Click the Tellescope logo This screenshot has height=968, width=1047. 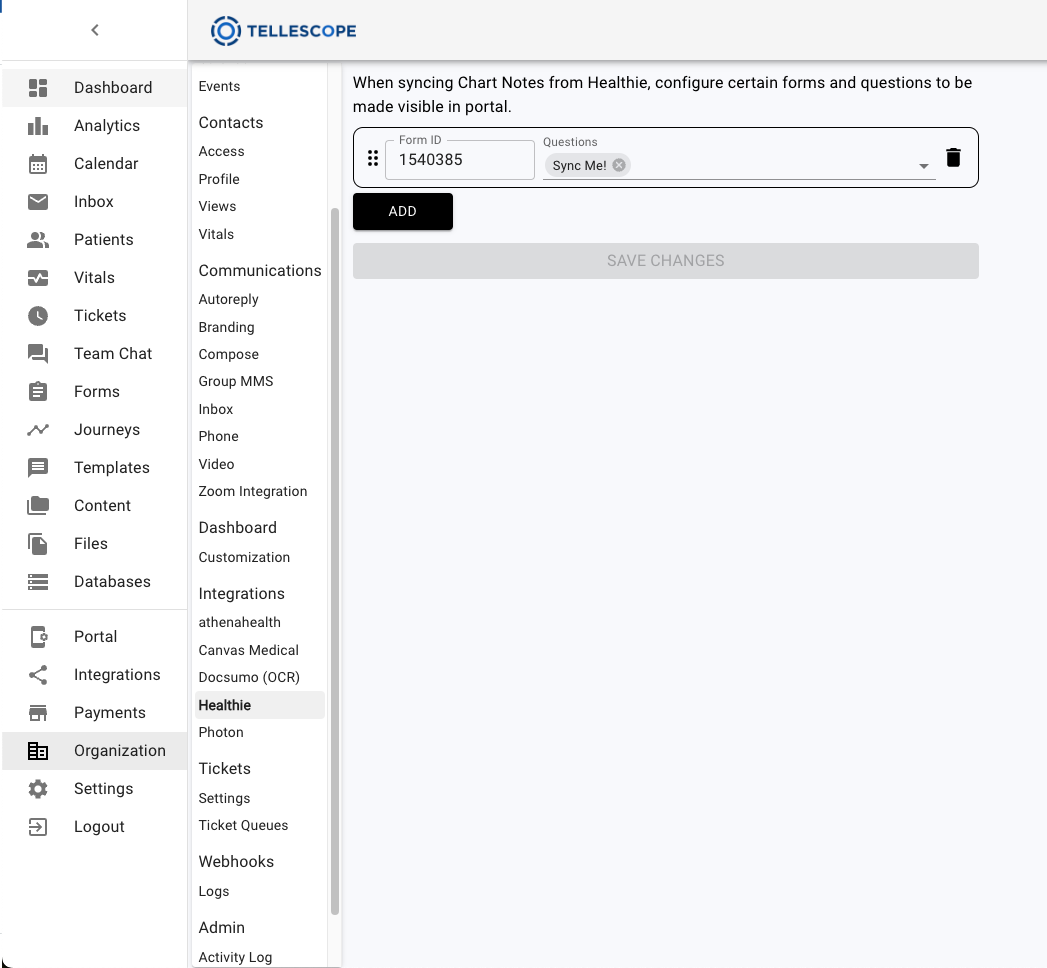click(x=284, y=31)
